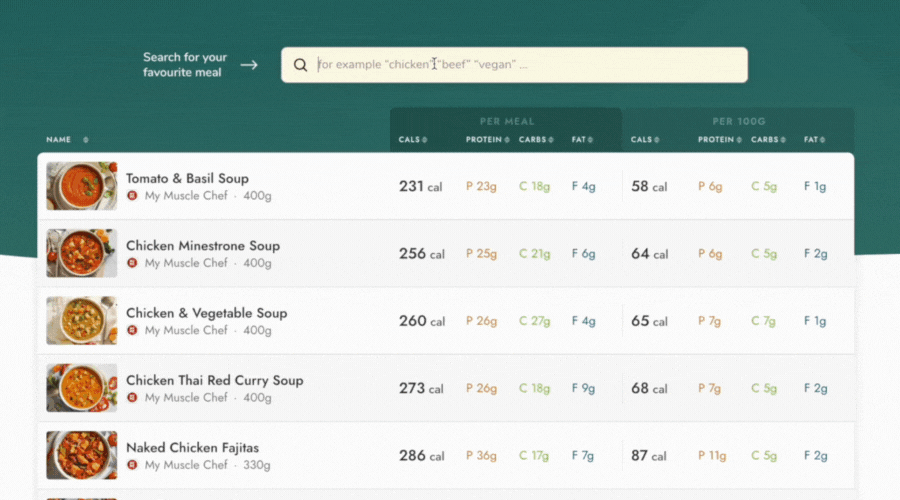Click the '256 cal' value
900x500 pixels.
pyautogui.click(x=422, y=254)
